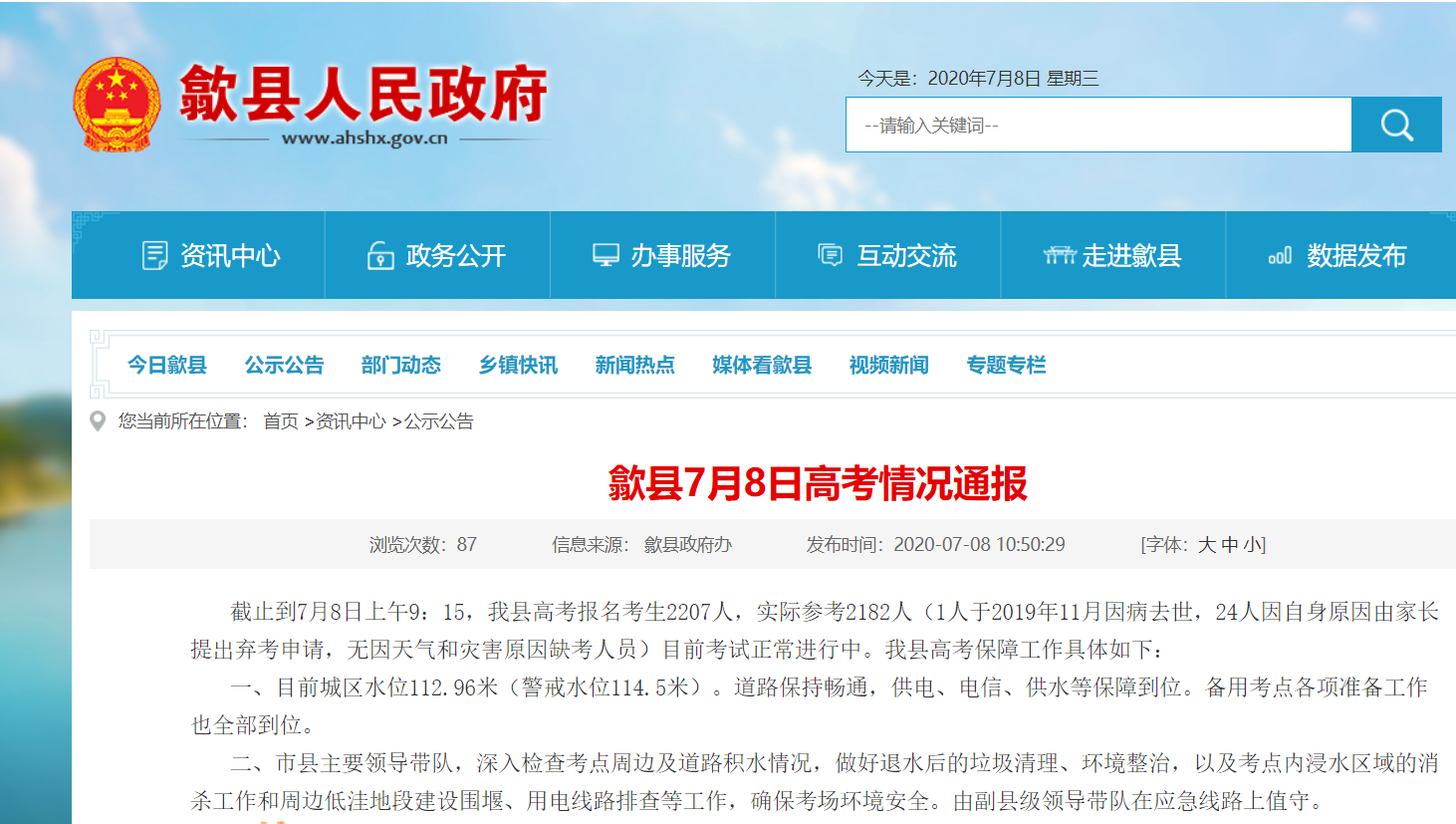Image resolution: width=1456 pixels, height=824 pixels.
Task: Open the 专题专栏 tab
Action: click(x=1006, y=365)
